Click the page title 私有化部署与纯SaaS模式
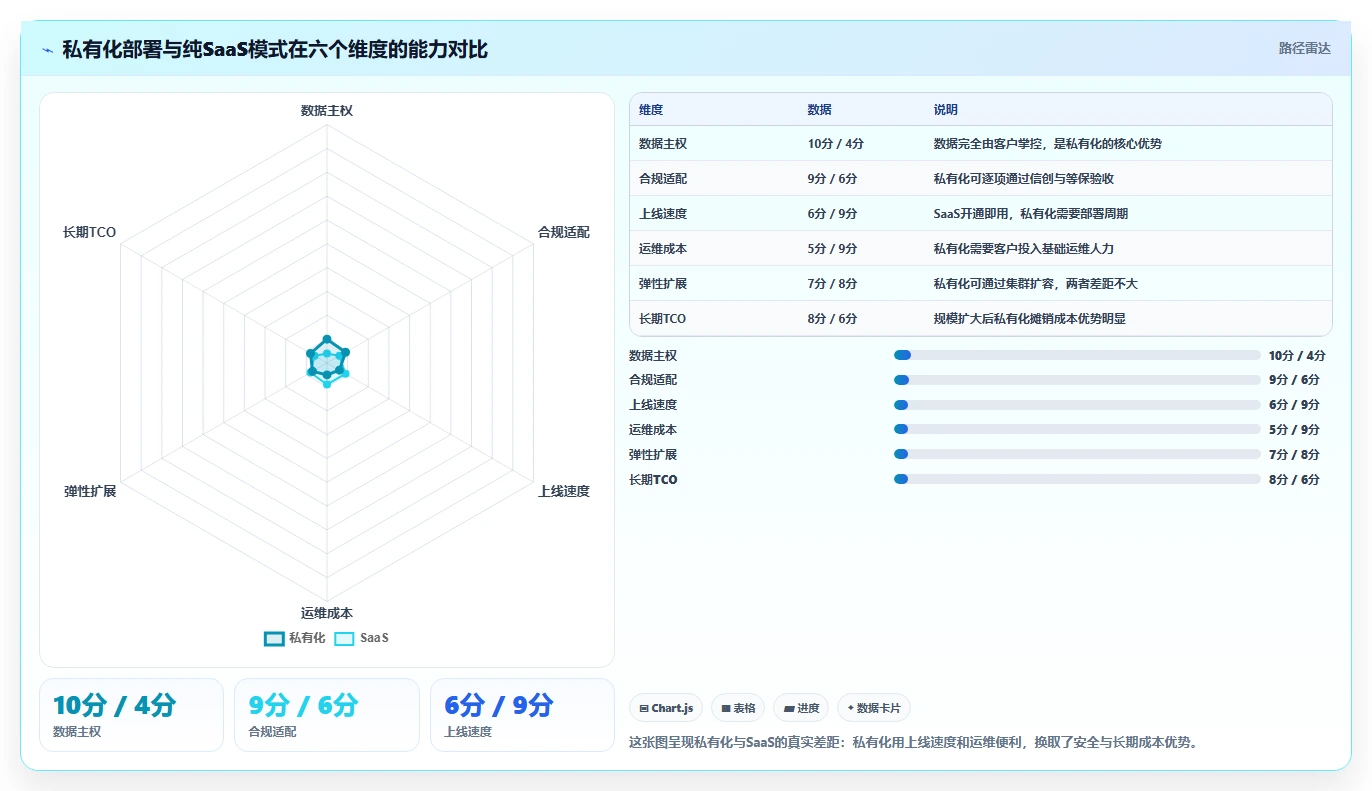 (275, 49)
